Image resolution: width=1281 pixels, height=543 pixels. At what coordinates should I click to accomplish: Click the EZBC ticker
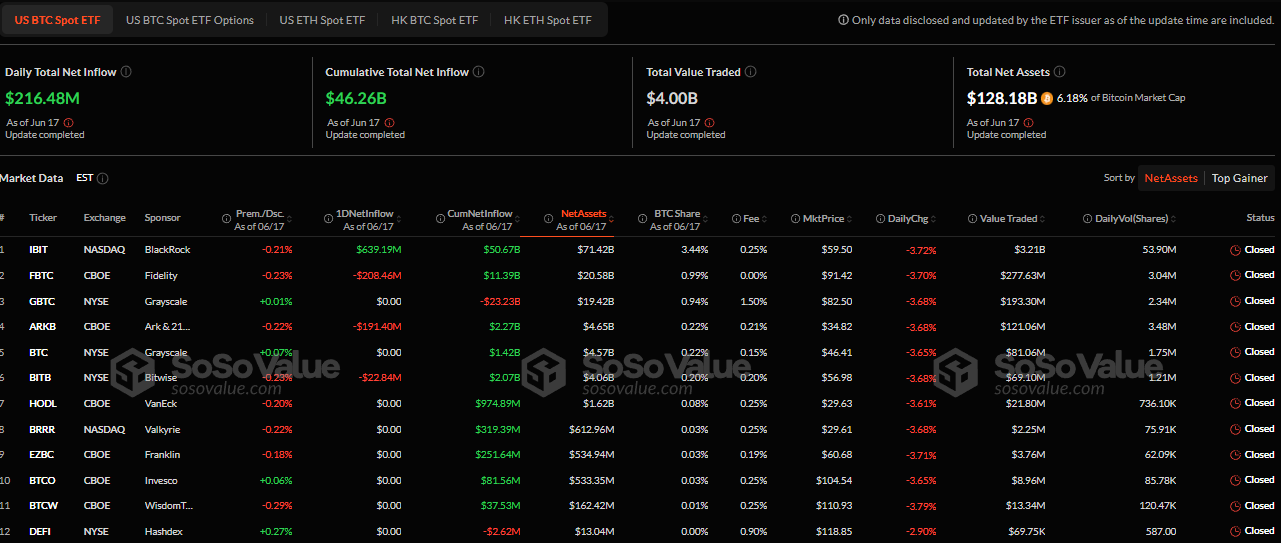(42, 454)
